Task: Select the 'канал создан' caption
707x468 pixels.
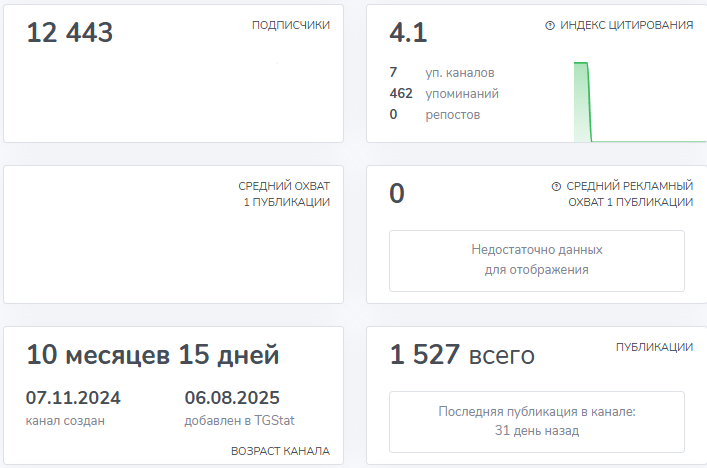Action: click(65, 421)
